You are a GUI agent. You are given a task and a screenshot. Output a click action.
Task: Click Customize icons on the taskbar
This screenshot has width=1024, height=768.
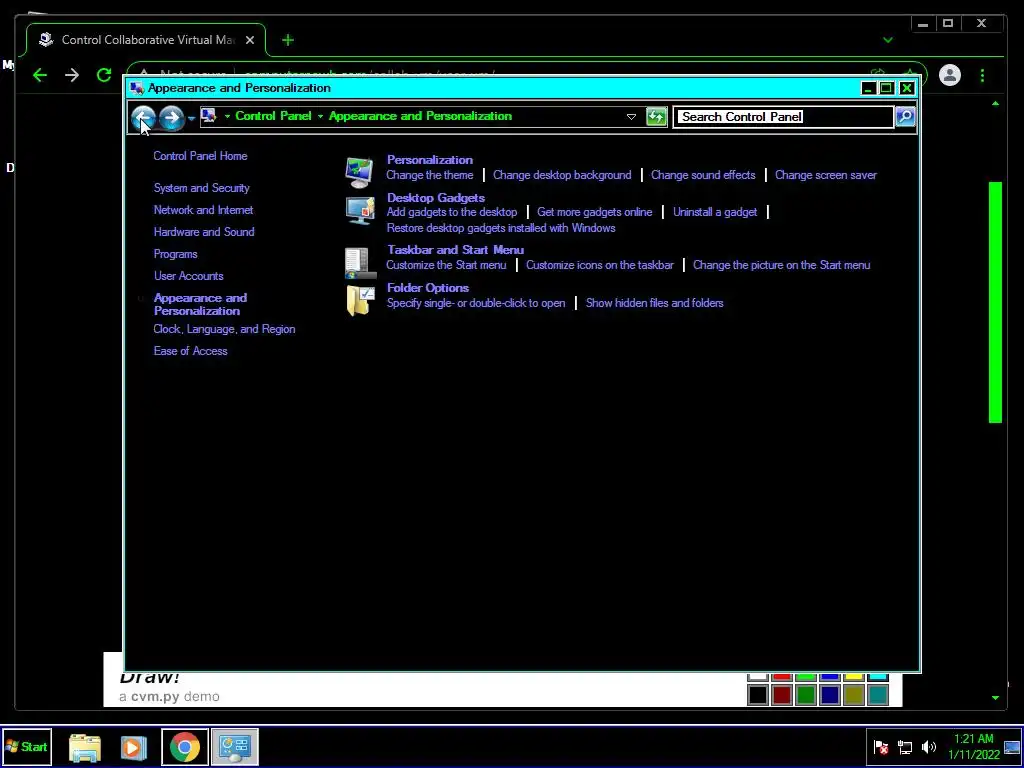pos(600,265)
